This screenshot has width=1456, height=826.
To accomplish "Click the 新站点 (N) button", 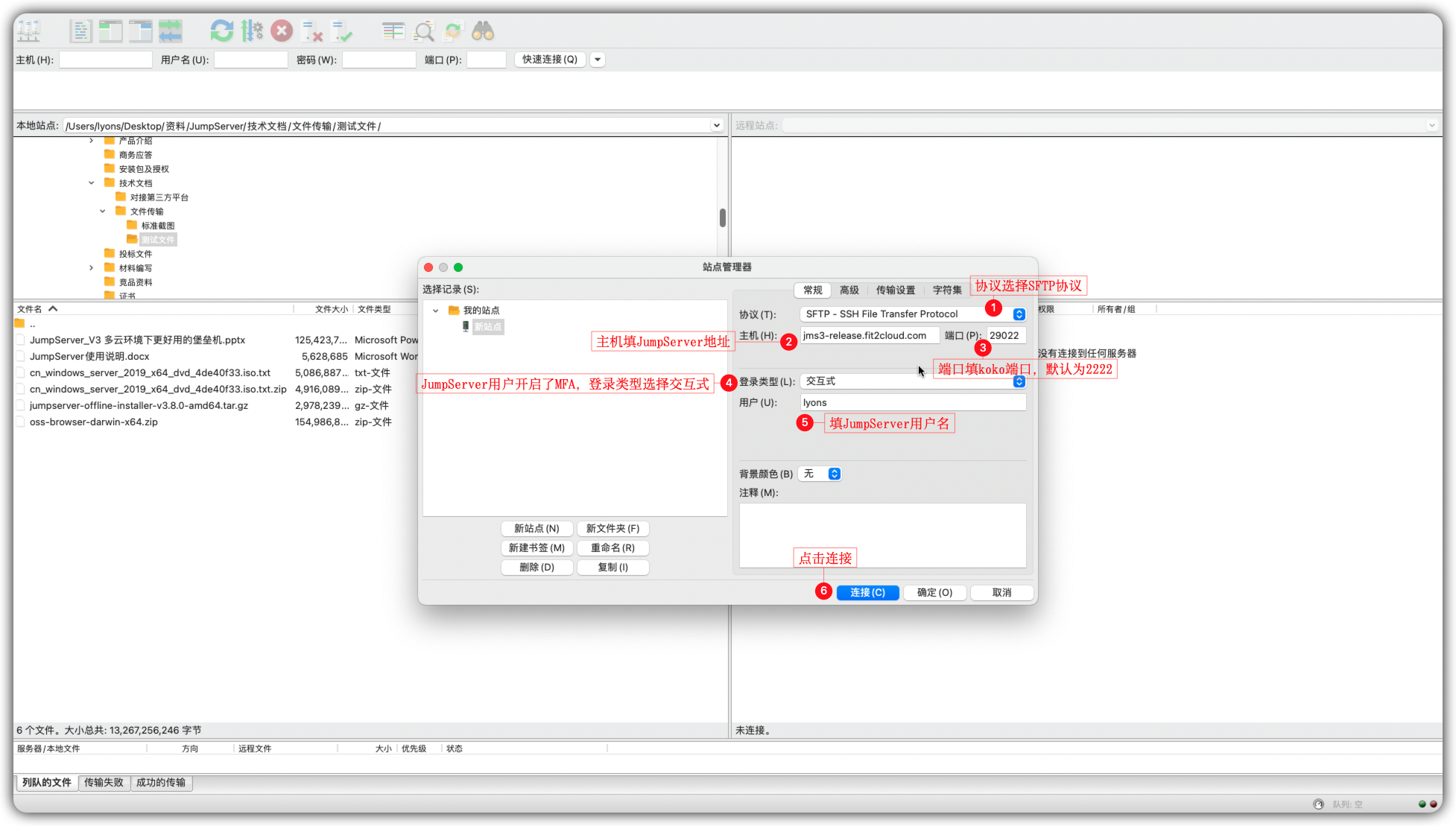I will [x=536, y=529].
